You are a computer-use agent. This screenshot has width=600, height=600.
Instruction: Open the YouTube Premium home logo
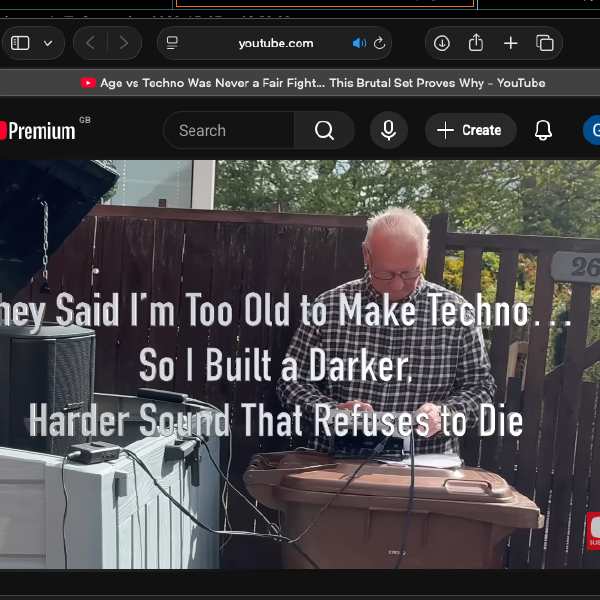(x=38, y=131)
